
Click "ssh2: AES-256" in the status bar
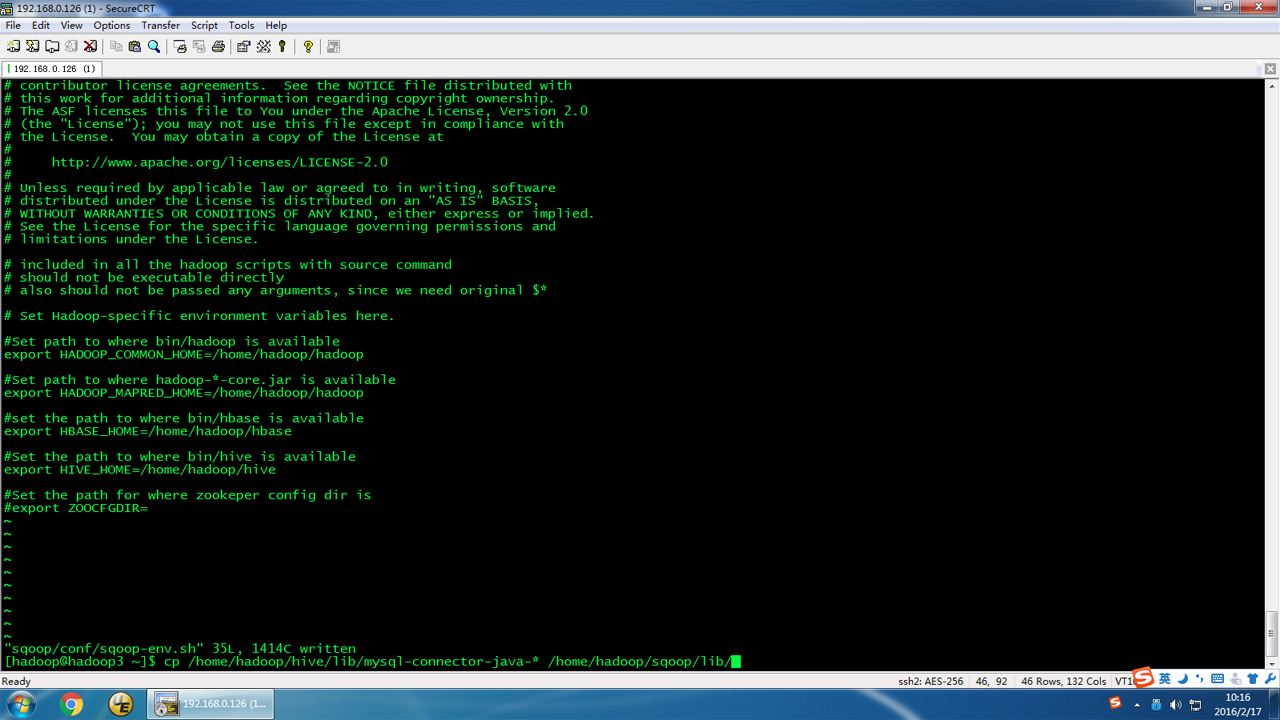[930, 681]
